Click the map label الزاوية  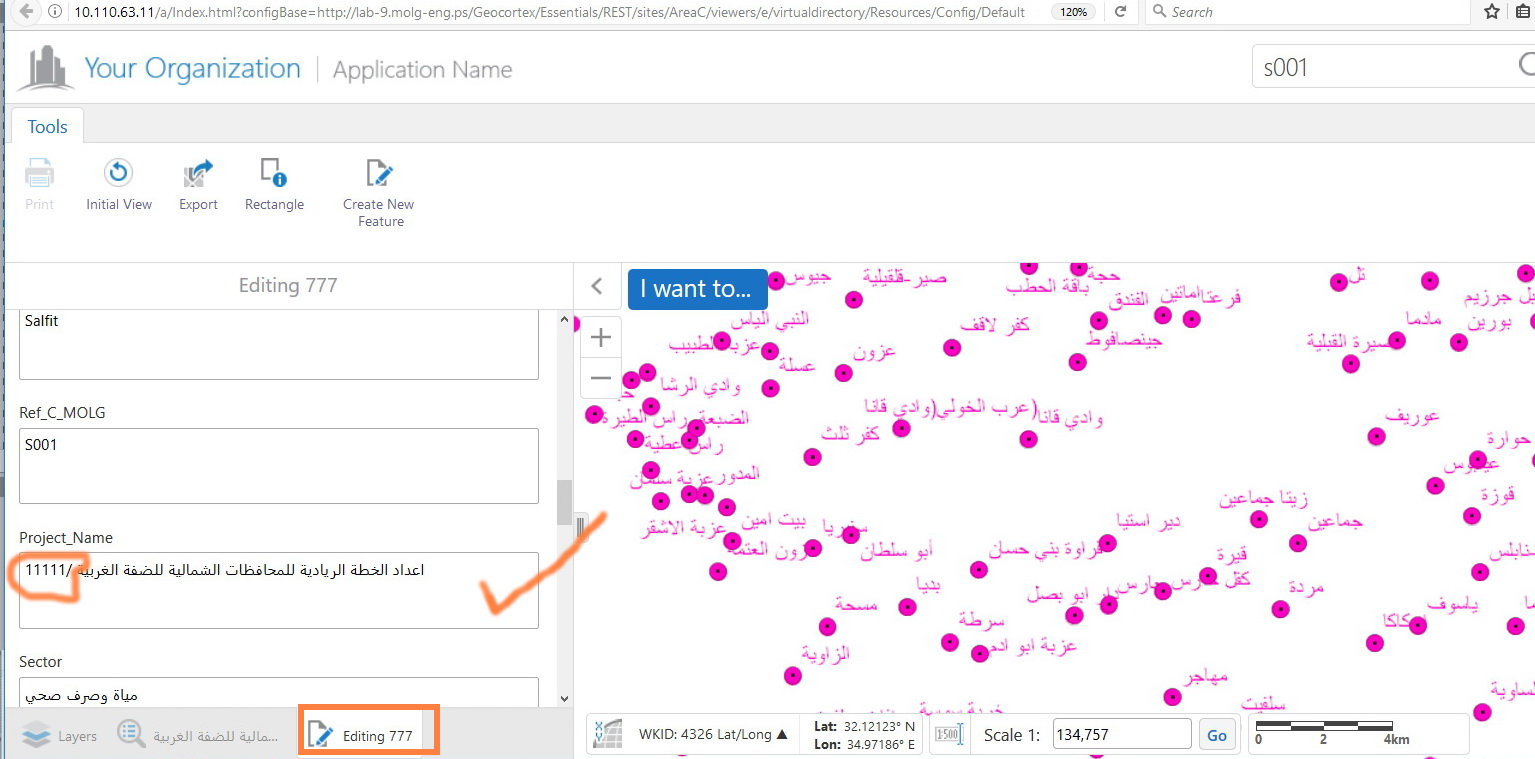[x=825, y=654]
